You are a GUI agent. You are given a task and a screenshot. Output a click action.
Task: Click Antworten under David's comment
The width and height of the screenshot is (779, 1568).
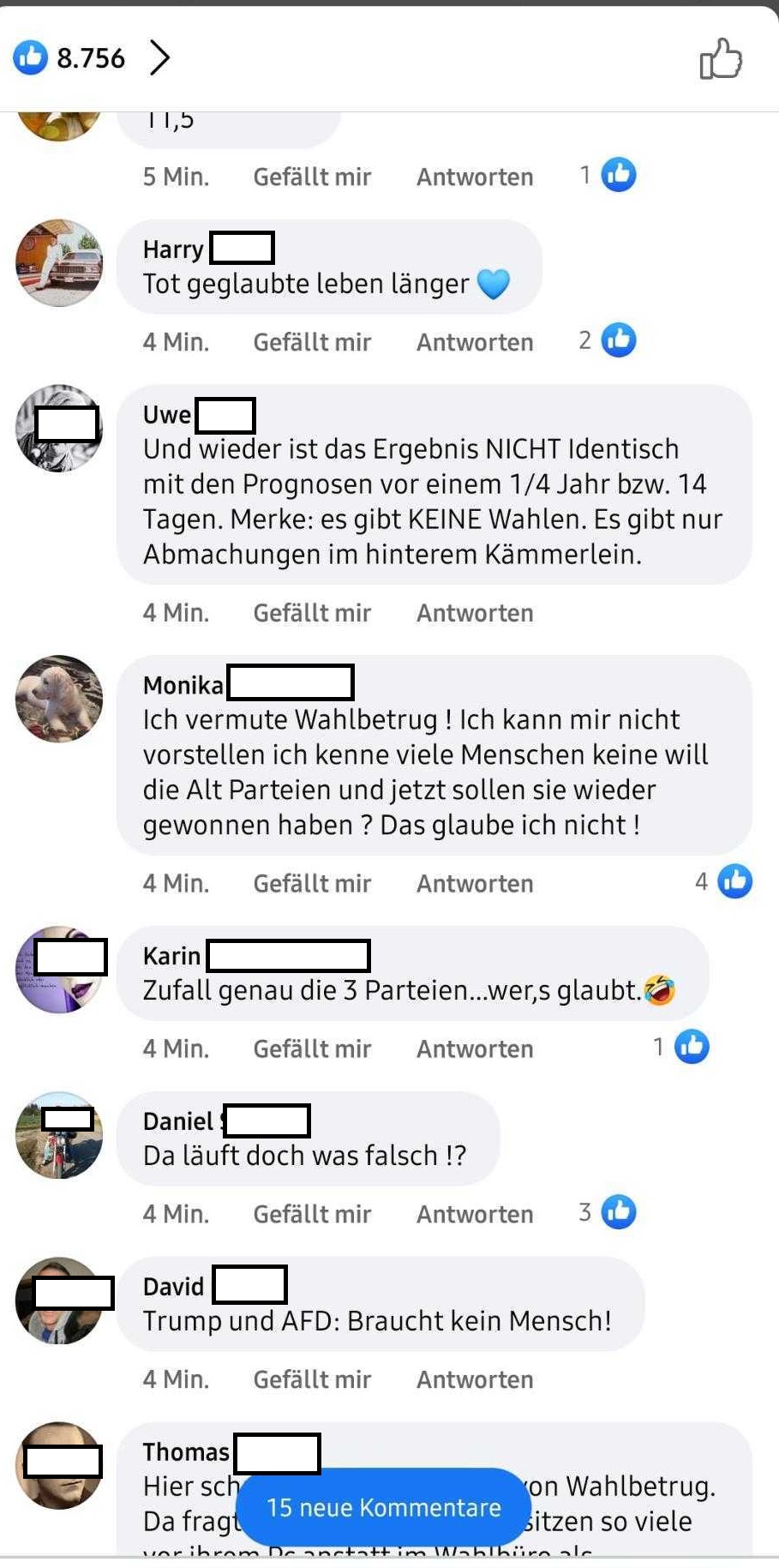[475, 1379]
